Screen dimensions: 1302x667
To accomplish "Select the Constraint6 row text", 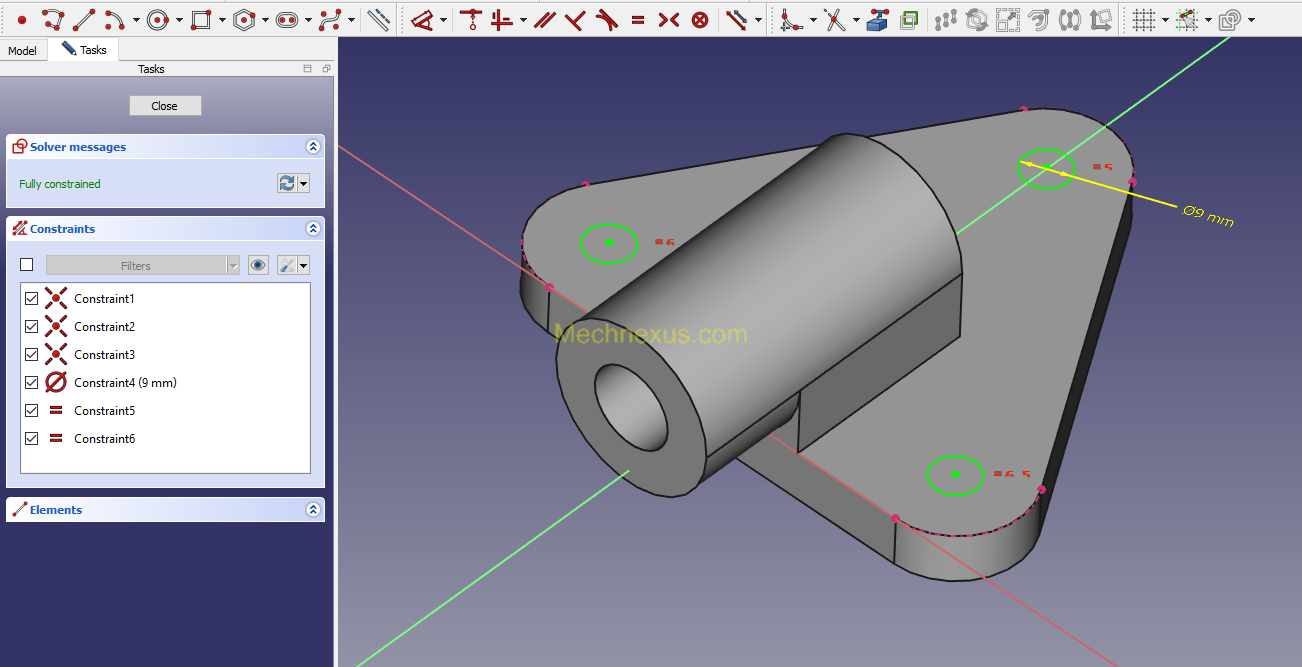I will 104,438.
